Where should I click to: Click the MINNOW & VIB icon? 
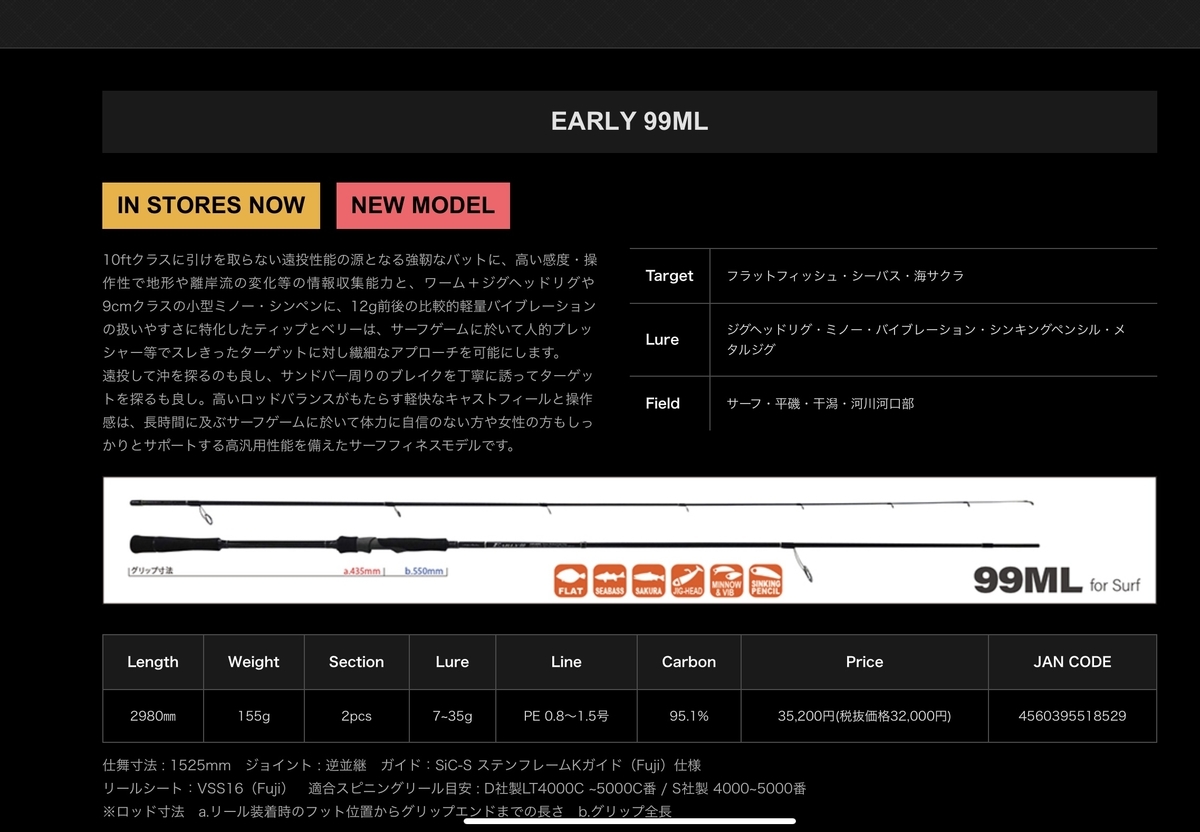[727, 581]
